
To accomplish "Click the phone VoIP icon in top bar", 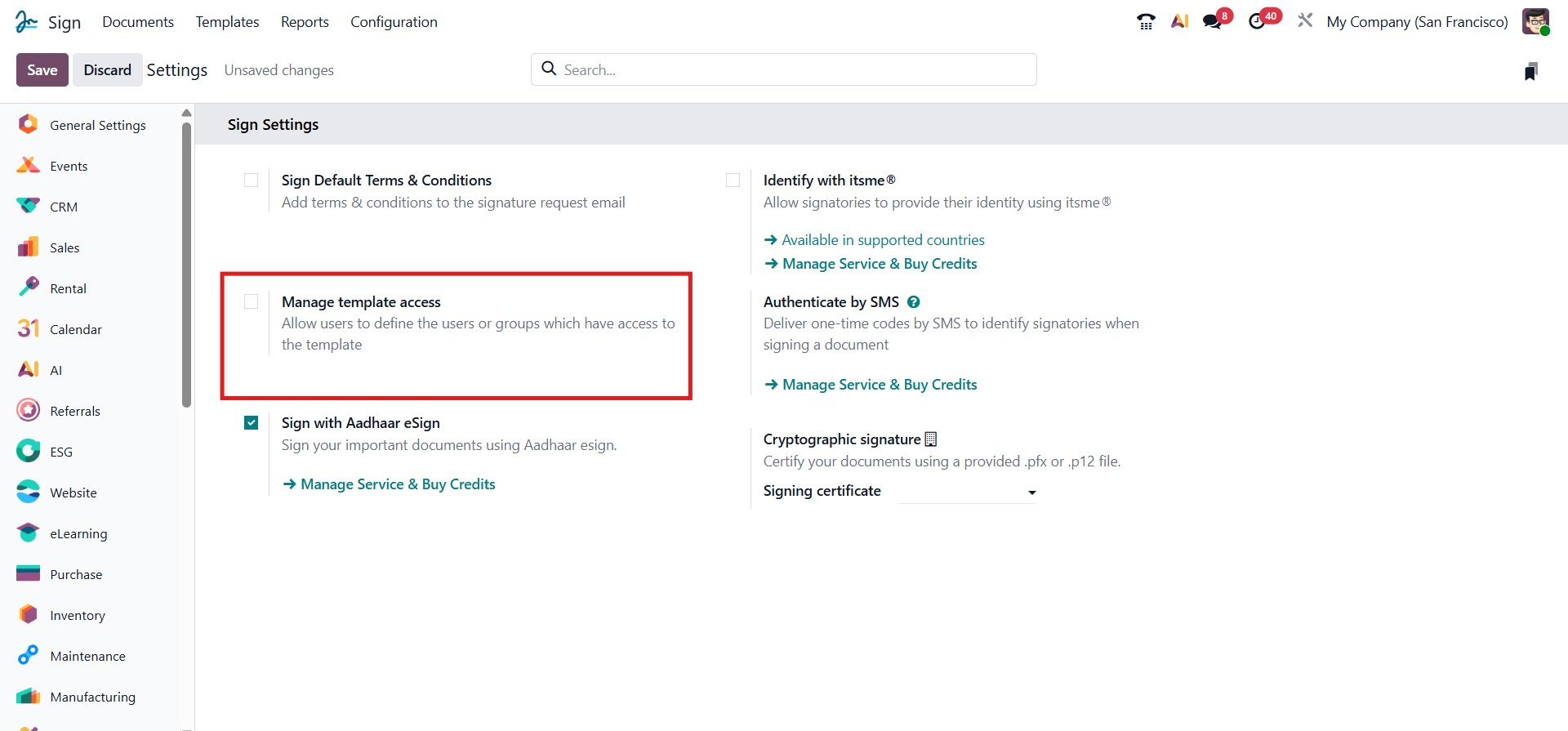I will pos(1146,22).
